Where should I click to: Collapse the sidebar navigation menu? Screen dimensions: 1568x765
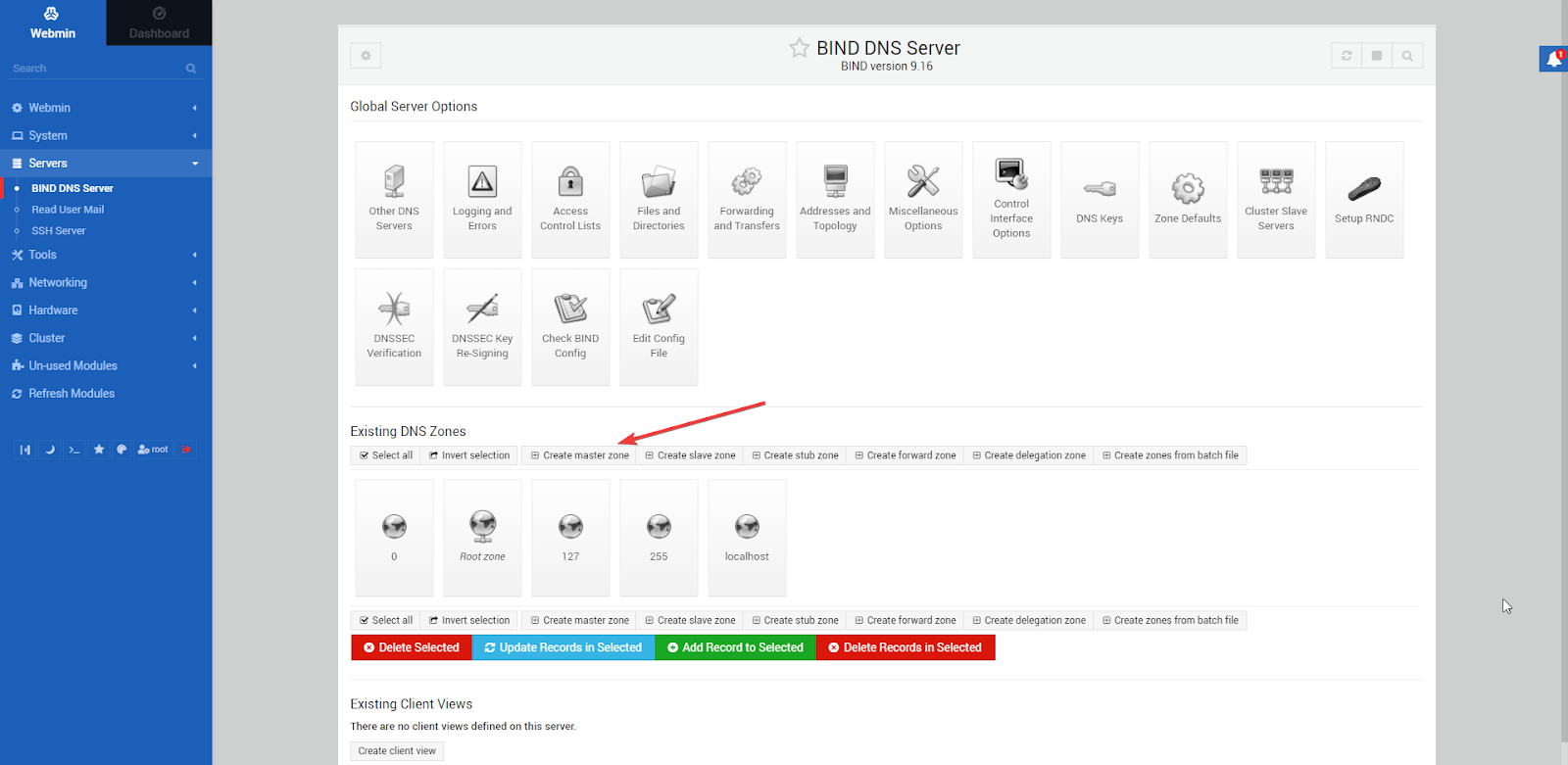click(25, 450)
